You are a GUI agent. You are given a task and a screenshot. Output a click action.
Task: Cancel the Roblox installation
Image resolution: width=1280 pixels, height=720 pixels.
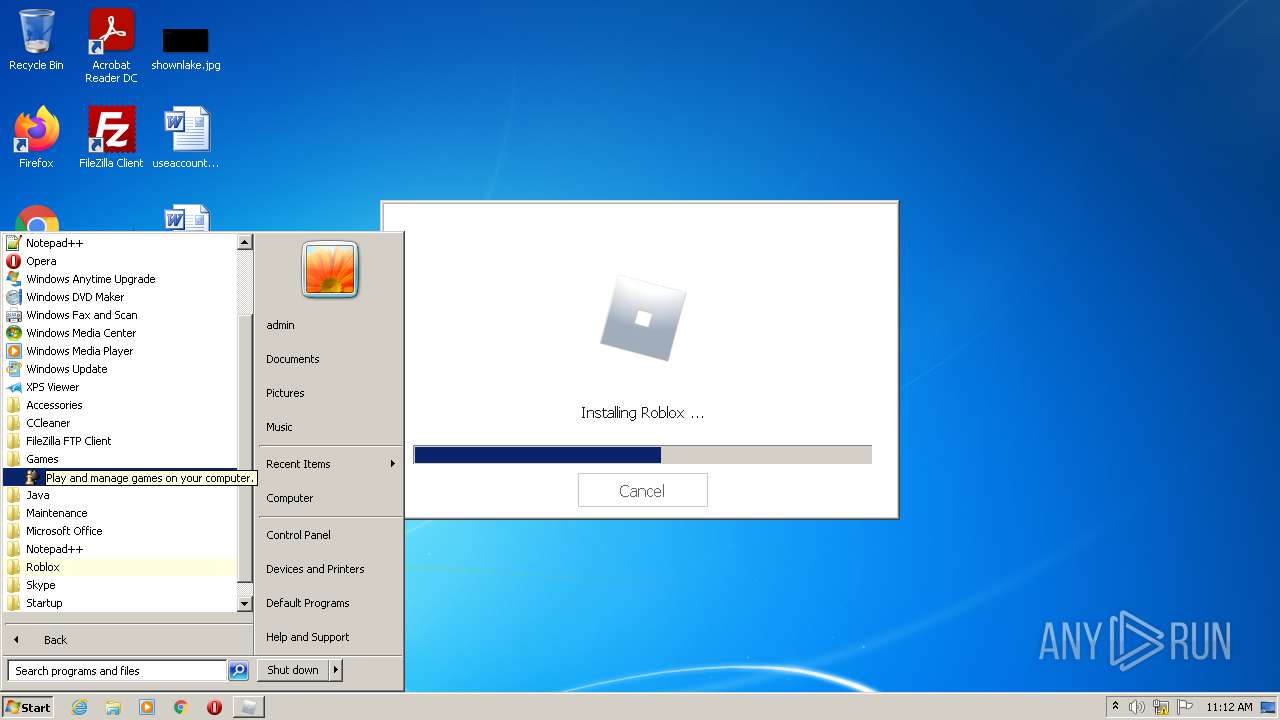(x=642, y=490)
